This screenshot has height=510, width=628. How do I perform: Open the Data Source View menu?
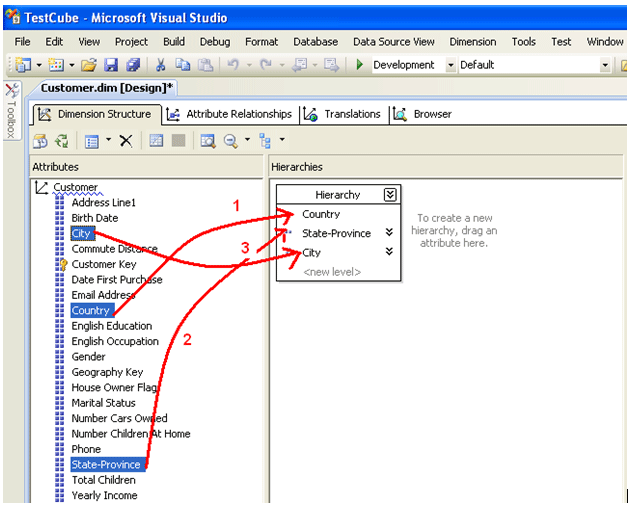click(394, 42)
